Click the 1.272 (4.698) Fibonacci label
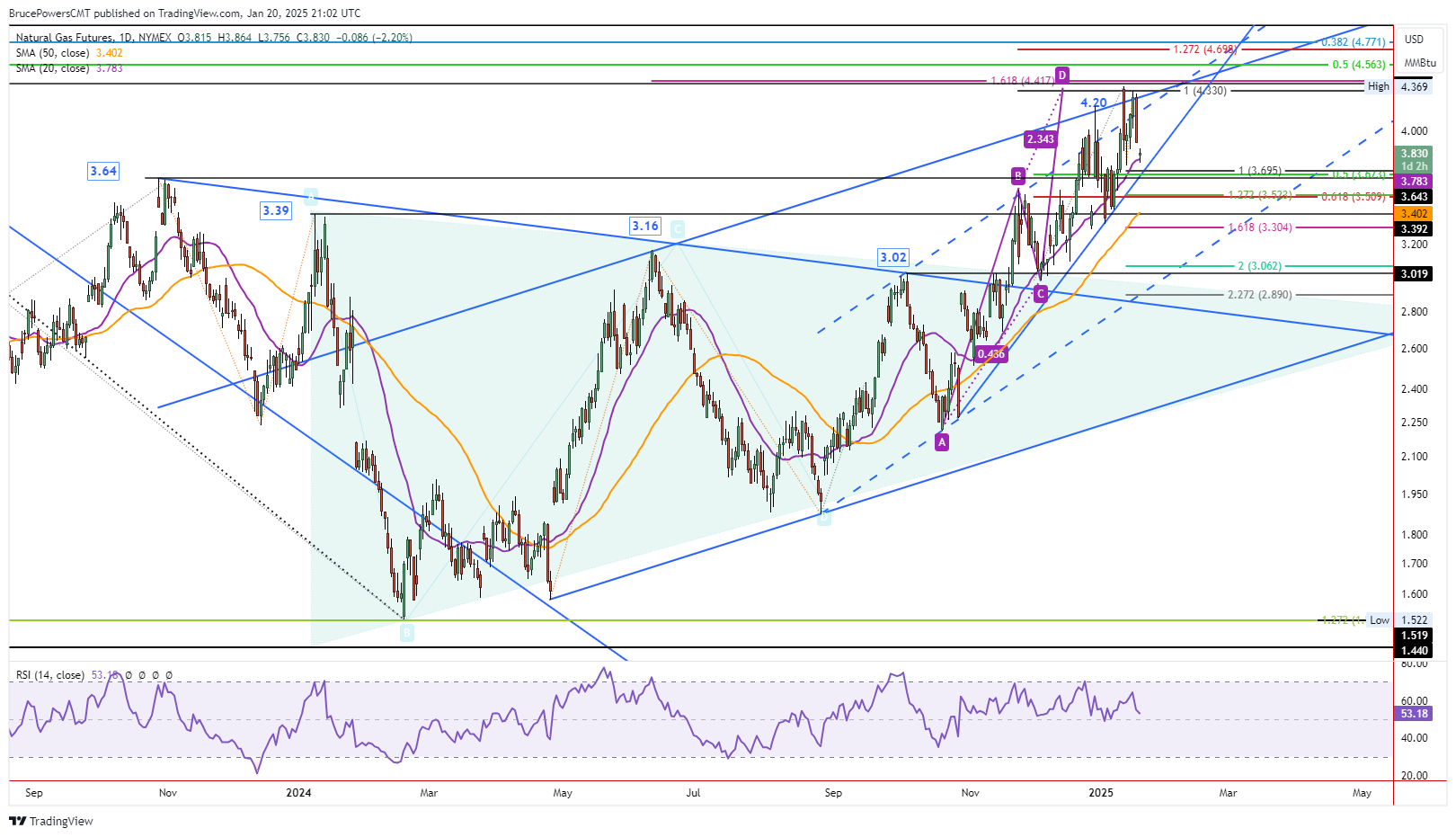This screenshot has width=1456, height=837. click(1204, 49)
